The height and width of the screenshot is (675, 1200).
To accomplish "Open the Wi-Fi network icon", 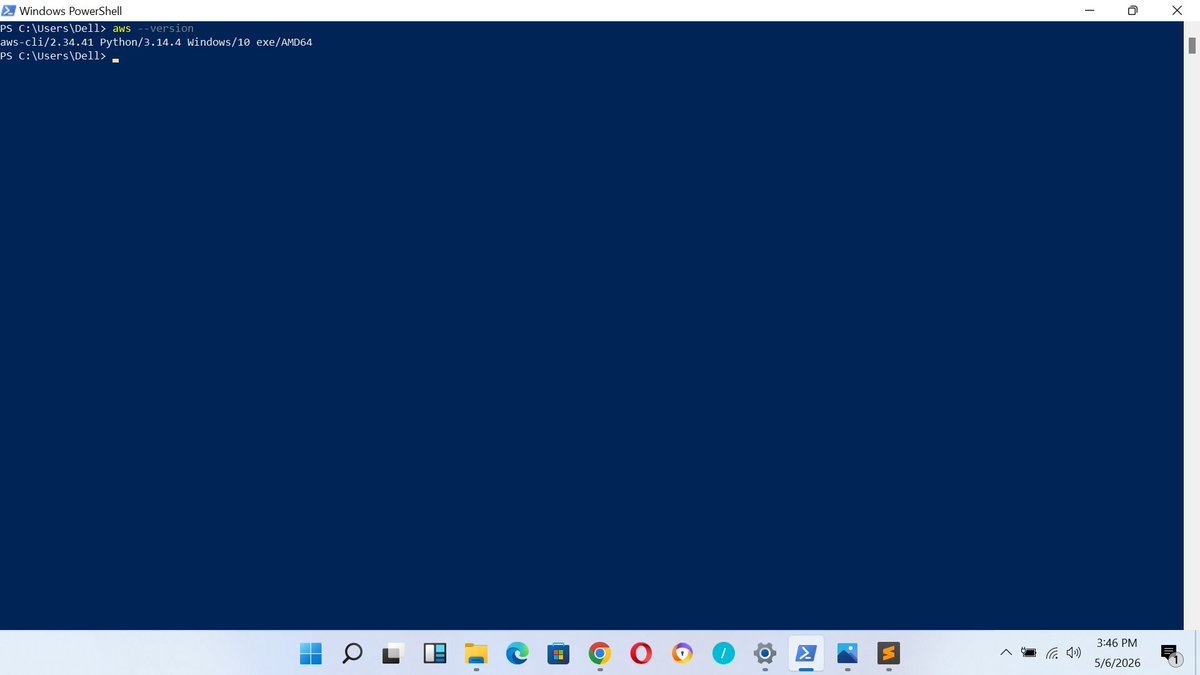I will pos(1052,653).
